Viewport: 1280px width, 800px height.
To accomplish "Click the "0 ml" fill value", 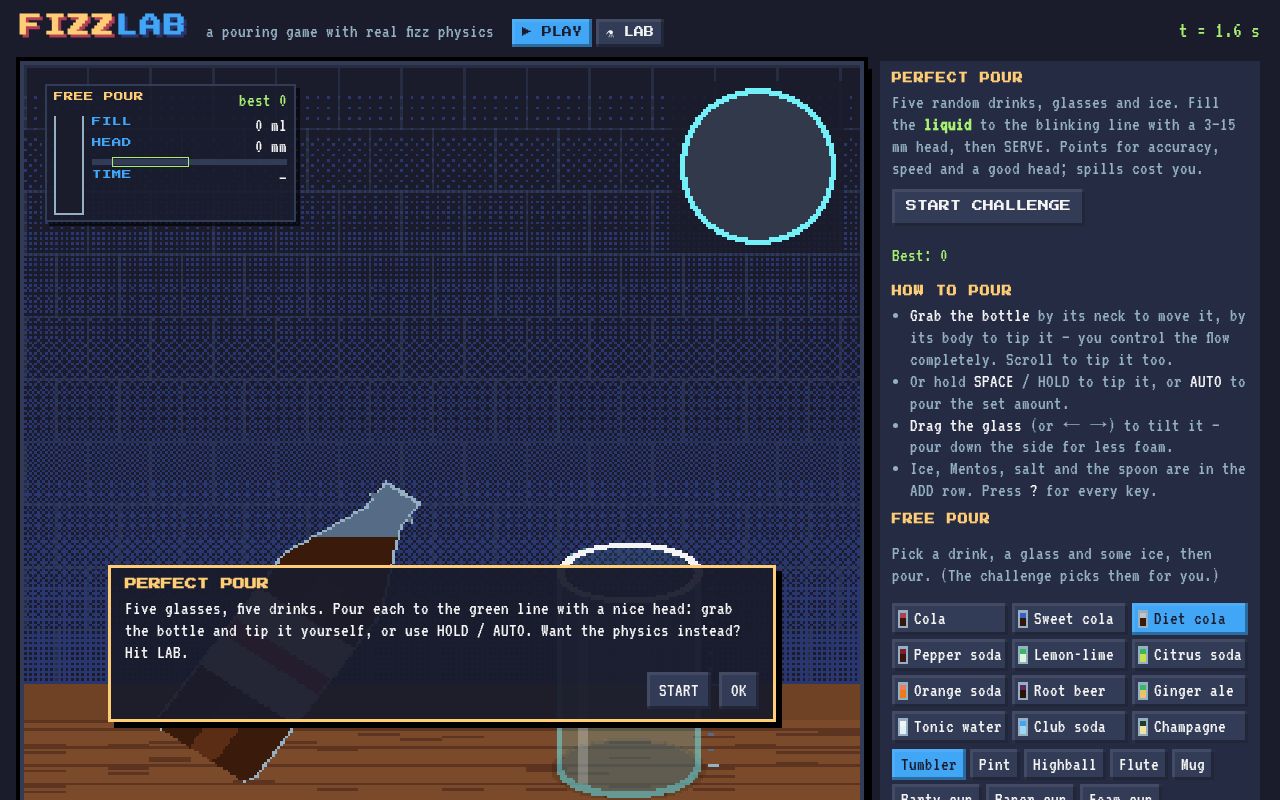I will [x=270, y=125].
